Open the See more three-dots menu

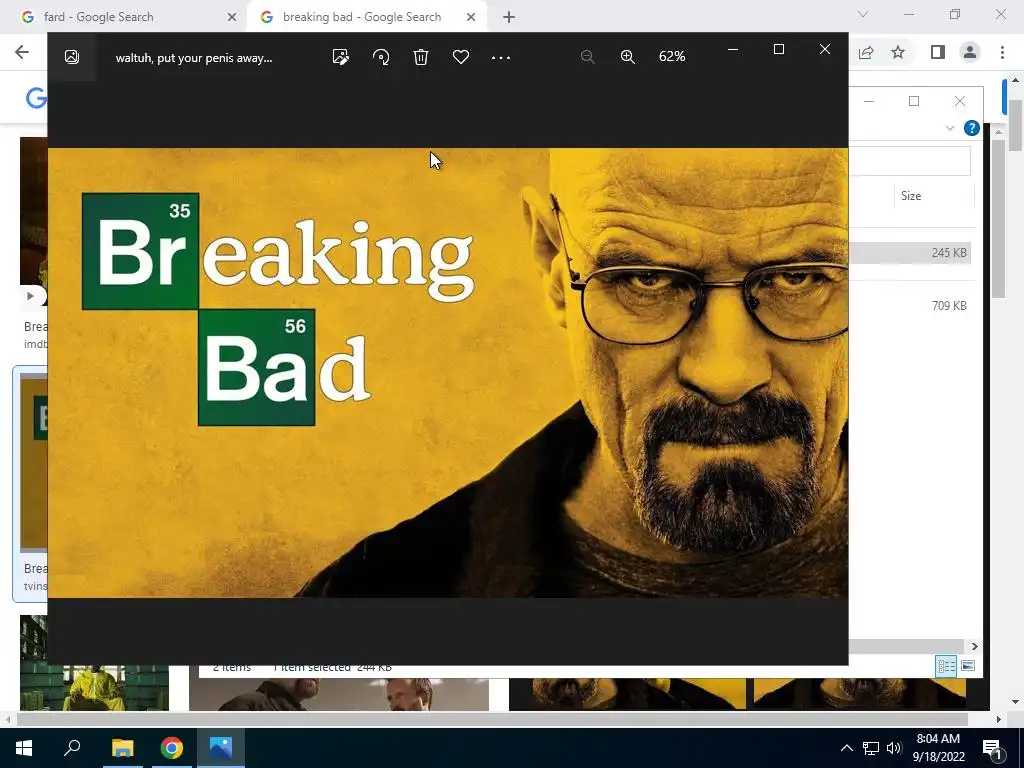click(x=501, y=57)
